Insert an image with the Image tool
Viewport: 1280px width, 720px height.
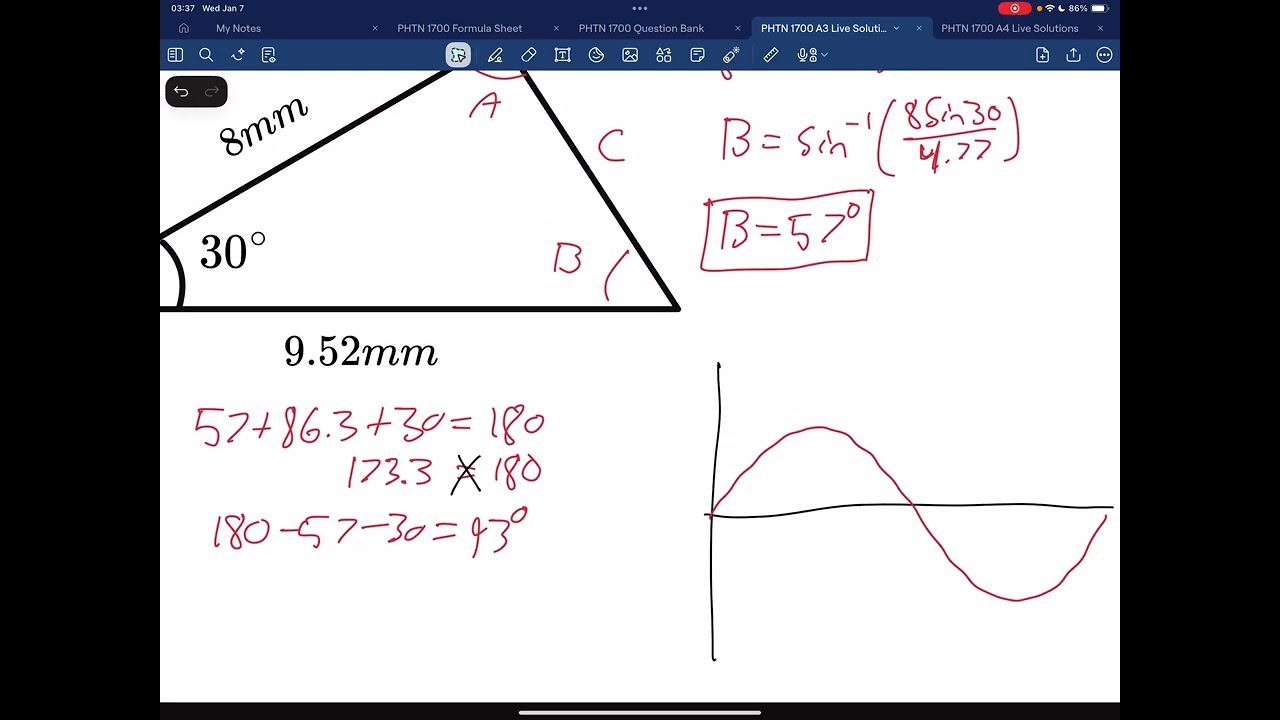[x=630, y=55]
